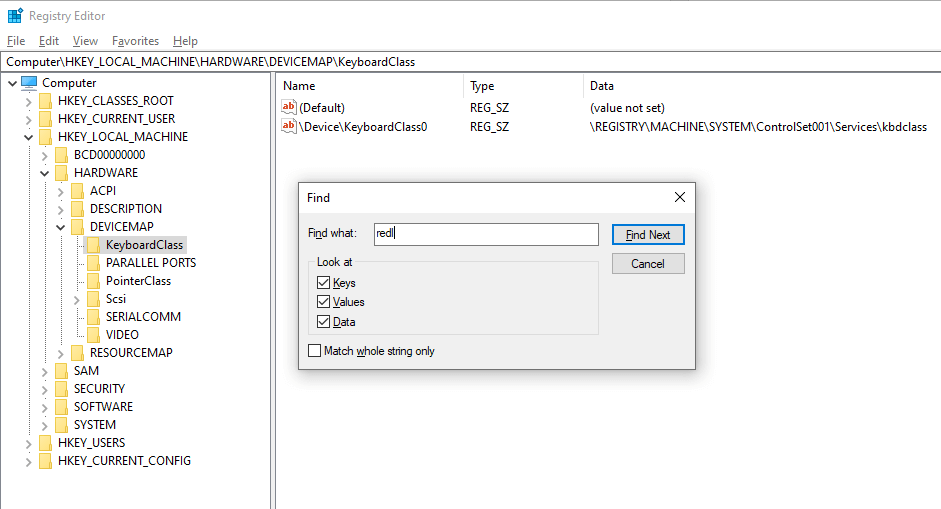
Task: Click the Scsi folder icon
Action: (94, 299)
